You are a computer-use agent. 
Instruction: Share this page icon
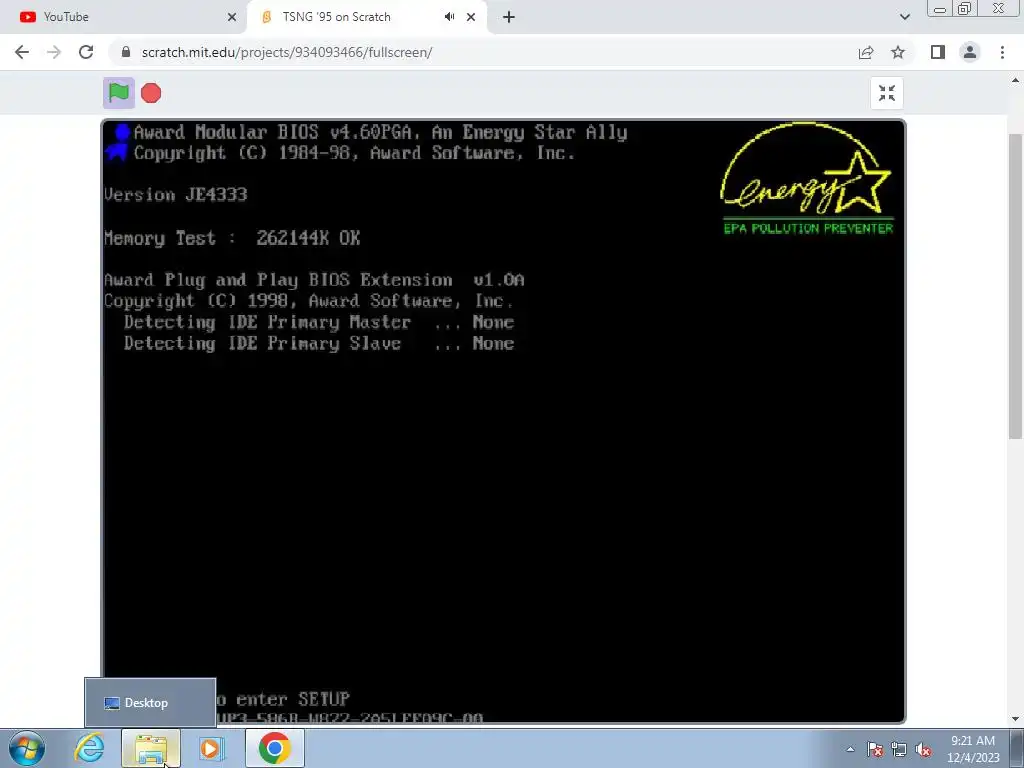click(x=866, y=52)
